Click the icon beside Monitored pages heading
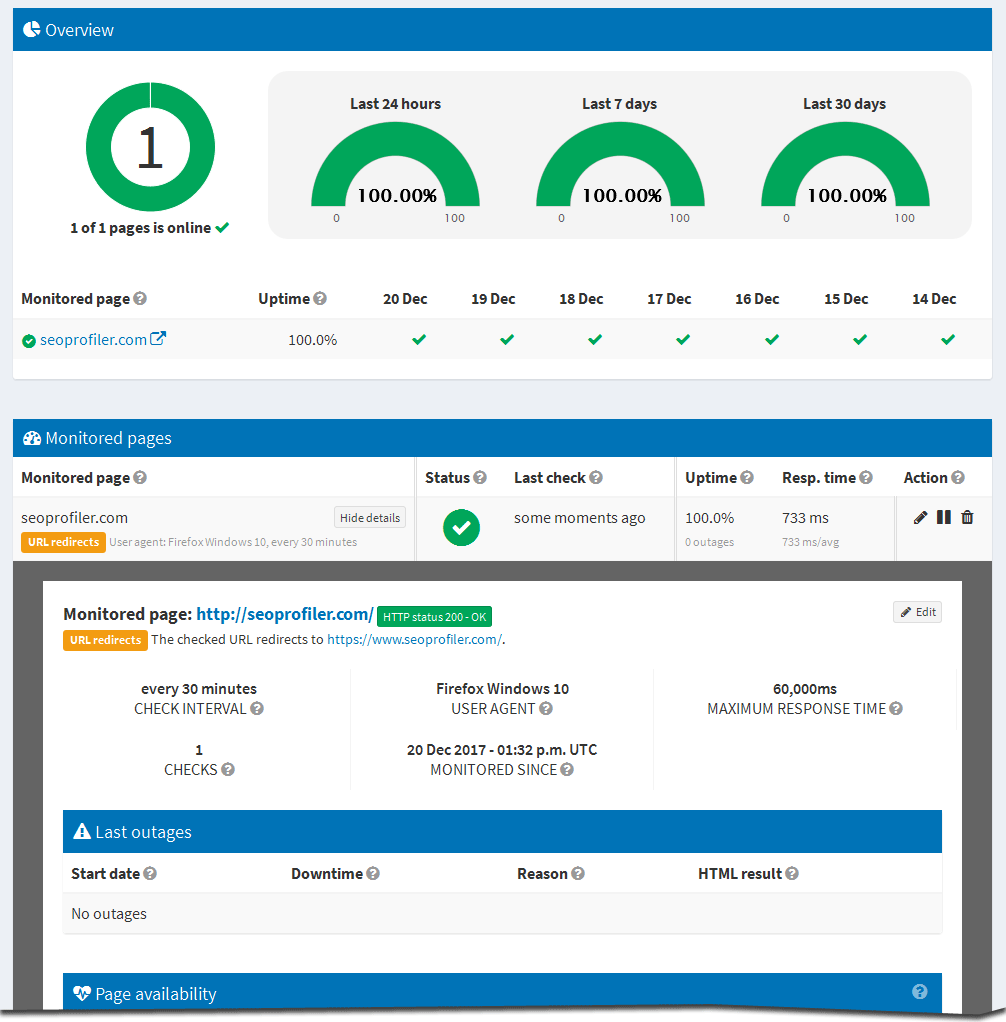Image resolution: width=1006 pixels, height=1022 pixels. 32,438
